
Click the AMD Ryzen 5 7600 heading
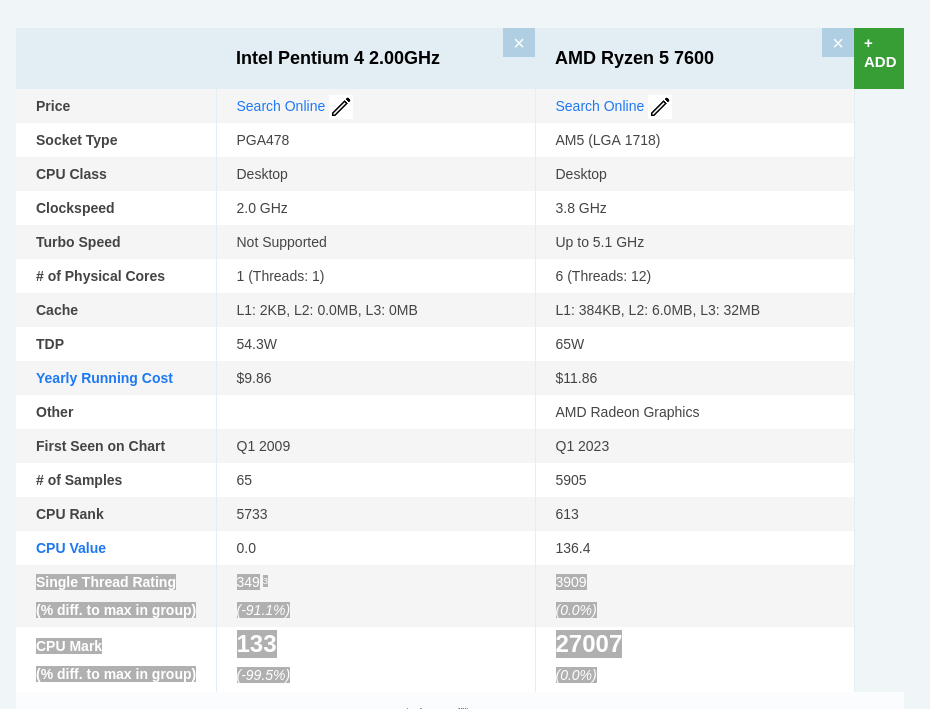click(x=634, y=58)
